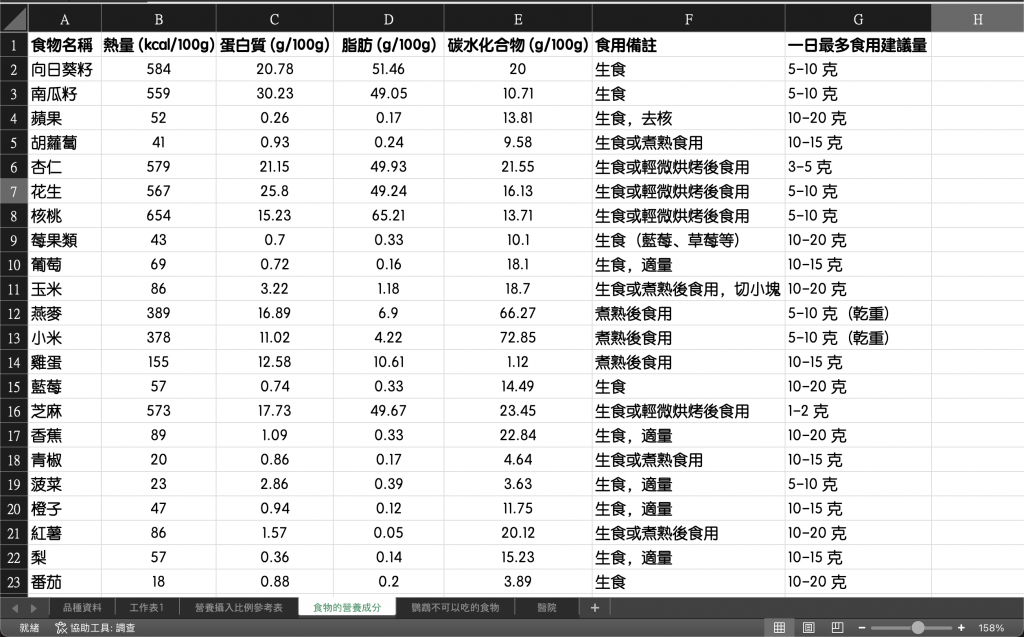Select column F header
The height and width of the screenshot is (637, 1024).
(688, 19)
